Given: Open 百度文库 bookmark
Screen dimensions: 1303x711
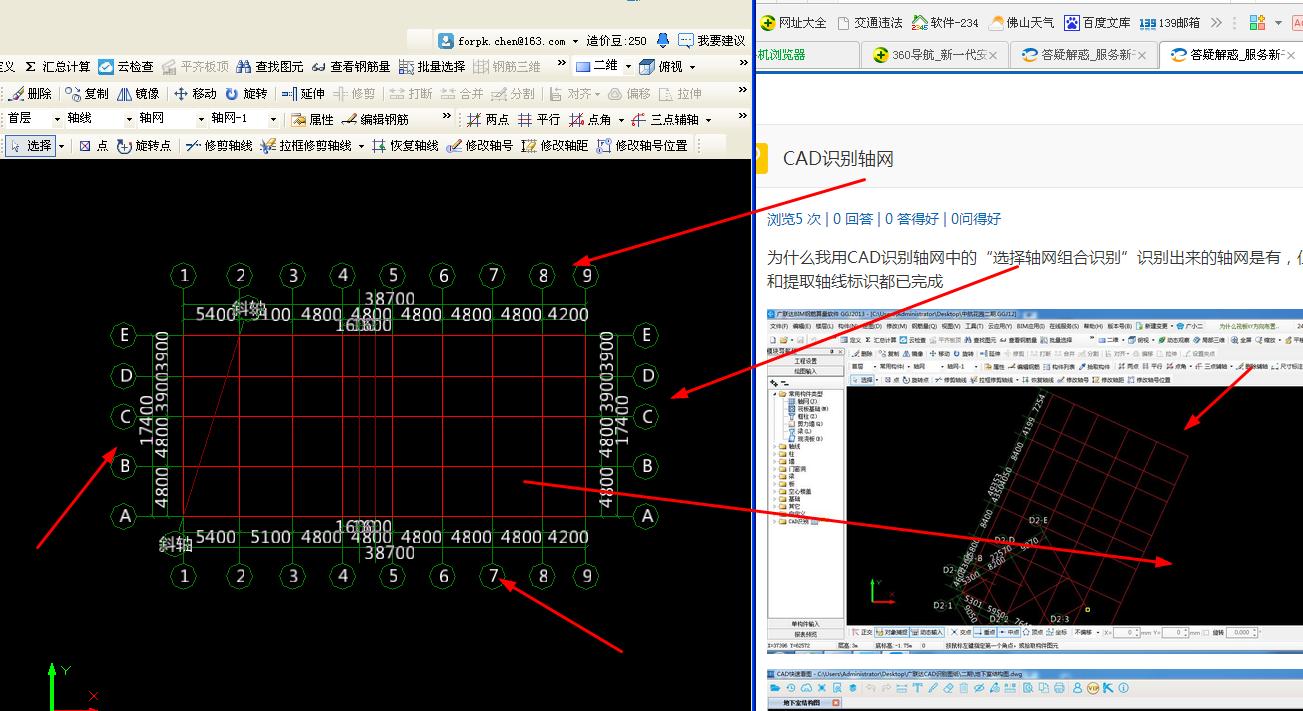Looking at the screenshot, I should coord(1097,22).
